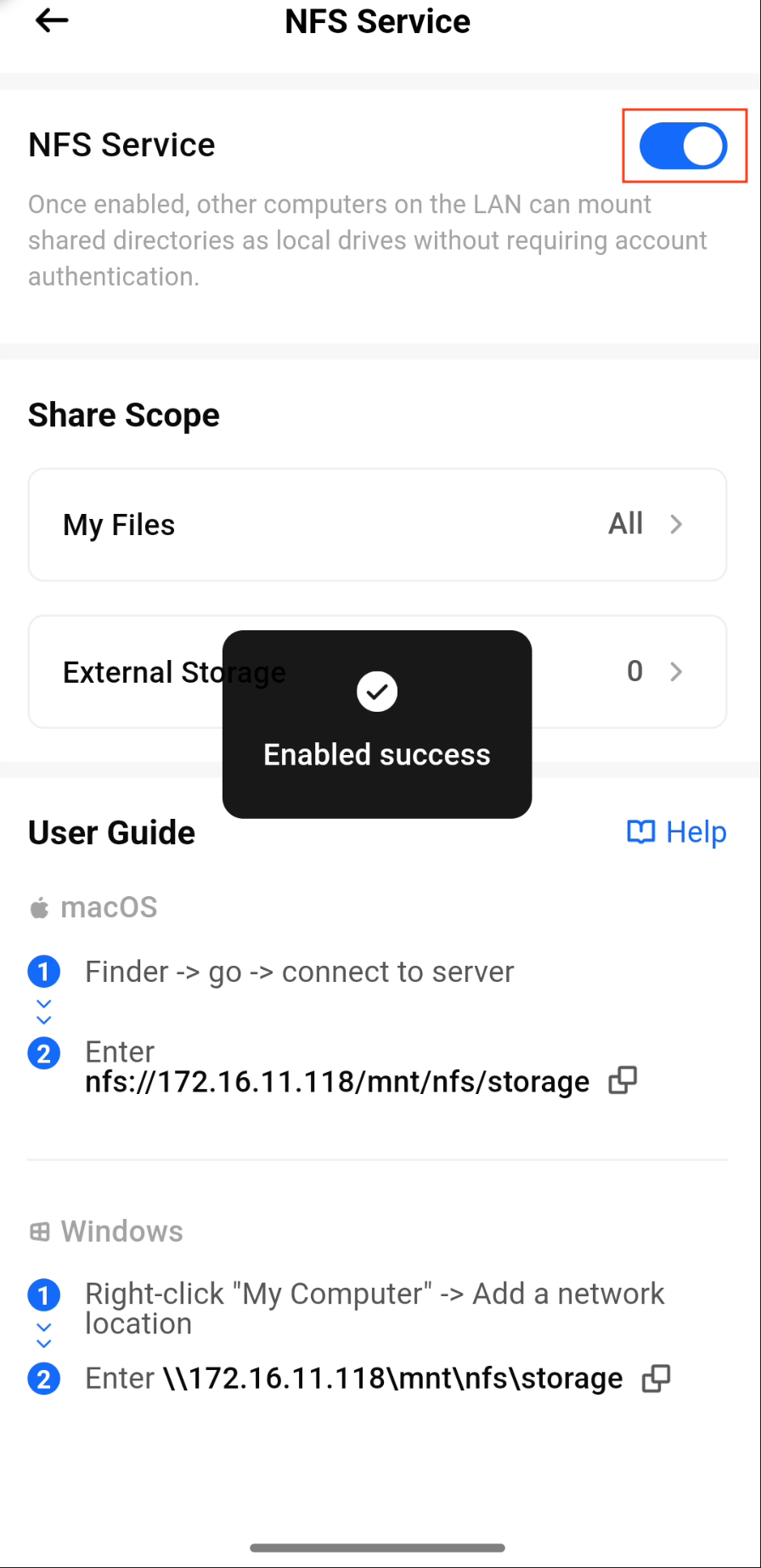761x1568 pixels.
Task: Click the Help book icon
Action: tap(640, 832)
